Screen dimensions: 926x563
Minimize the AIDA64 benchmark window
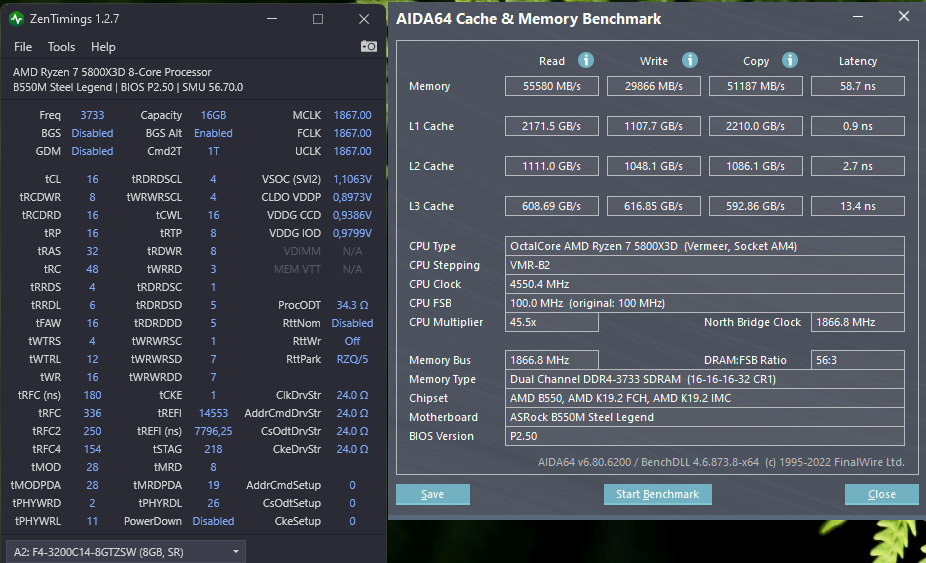pyautogui.click(x=858, y=17)
